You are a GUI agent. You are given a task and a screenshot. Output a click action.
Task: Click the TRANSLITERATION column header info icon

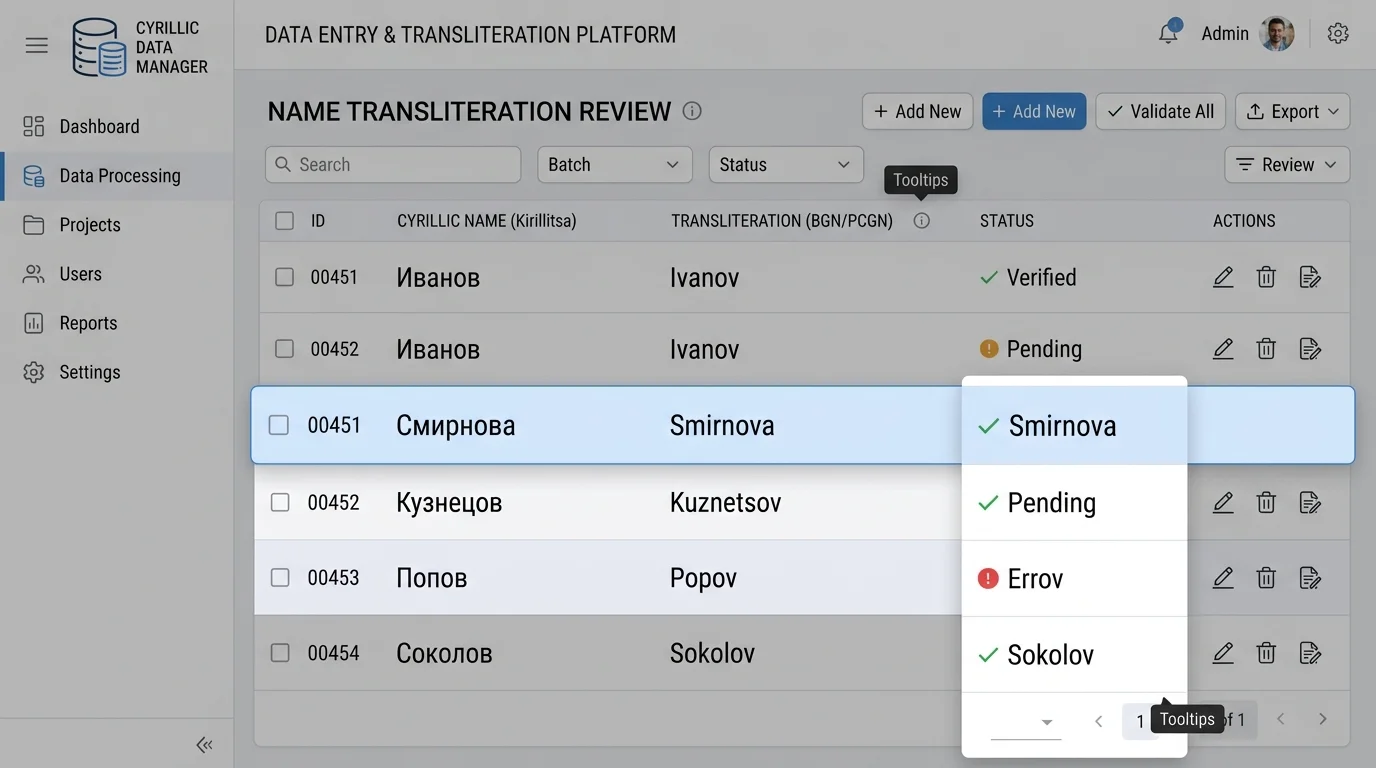click(x=920, y=221)
